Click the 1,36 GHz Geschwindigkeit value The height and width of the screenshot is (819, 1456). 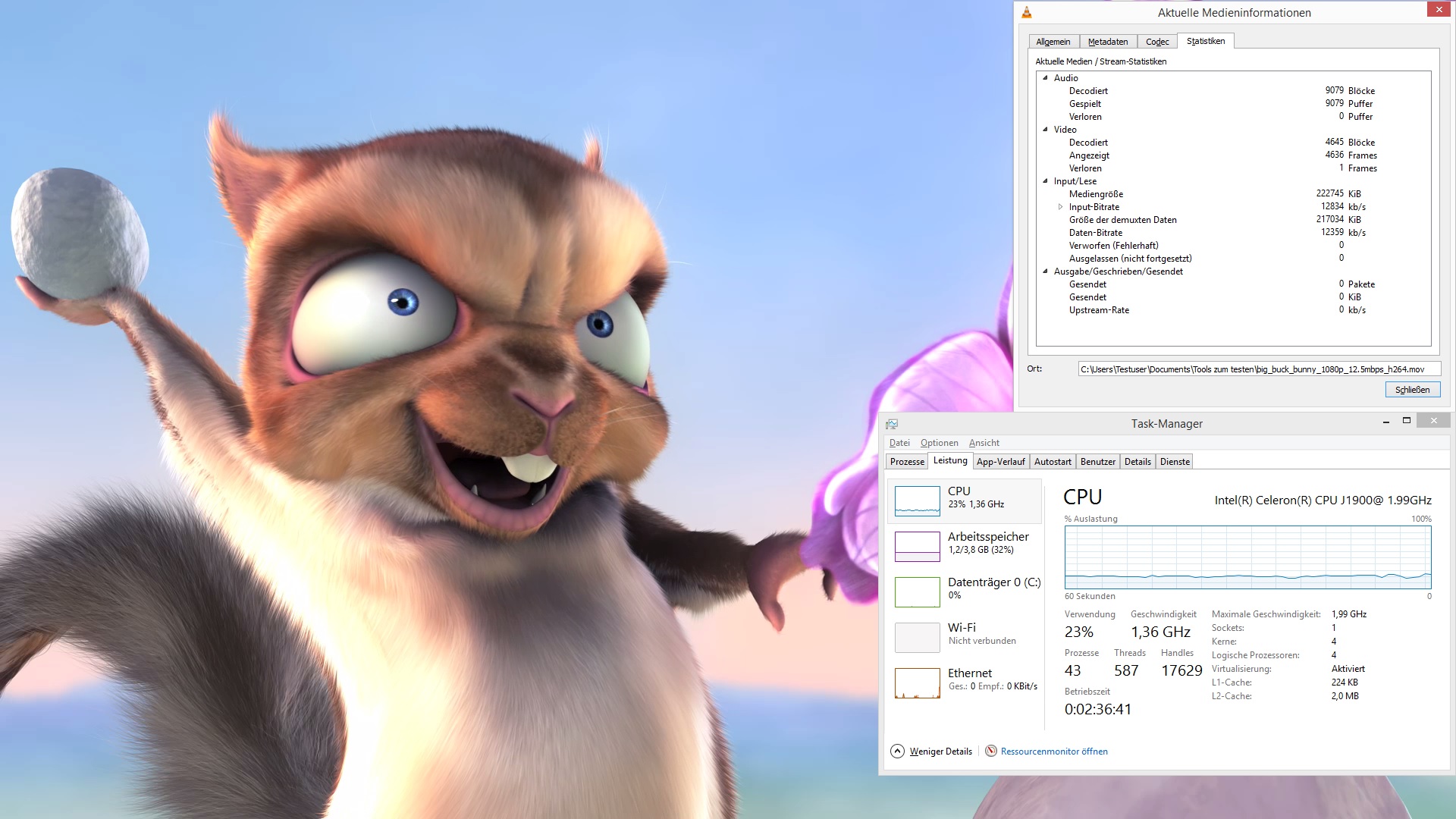pyautogui.click(x=1160, y=632)
